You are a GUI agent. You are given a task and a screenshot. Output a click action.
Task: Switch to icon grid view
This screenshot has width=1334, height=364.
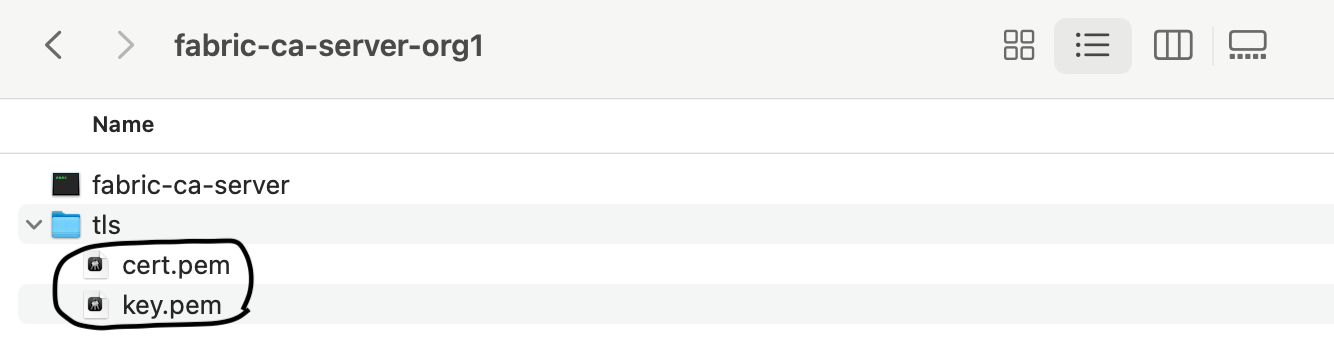click(x=1018, y=45)
